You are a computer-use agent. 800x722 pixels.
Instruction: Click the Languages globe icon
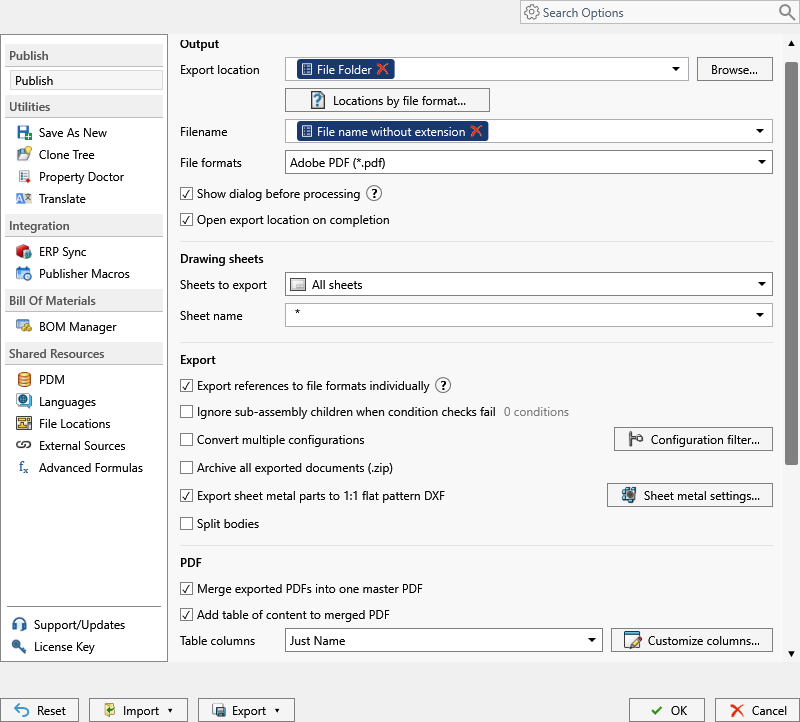(x=24, y=401)
